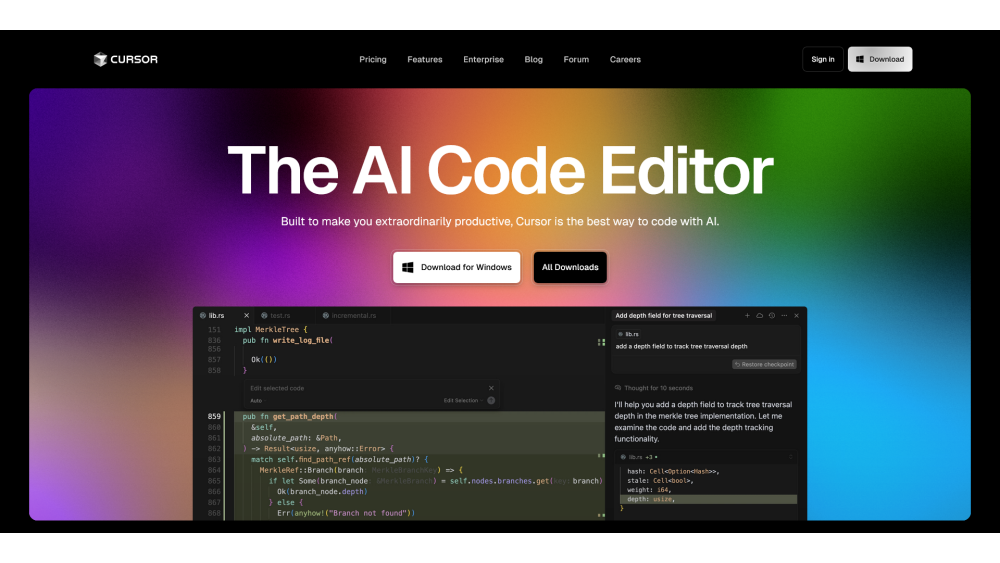Open the Auto model dropdown
Screen dimensions: 1000x563
pos(257,400)
